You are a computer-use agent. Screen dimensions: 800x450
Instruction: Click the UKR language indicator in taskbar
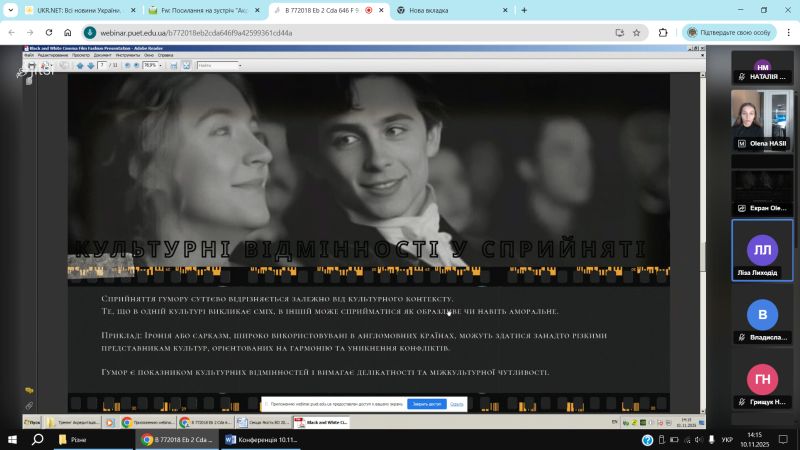tap(727, 439)
